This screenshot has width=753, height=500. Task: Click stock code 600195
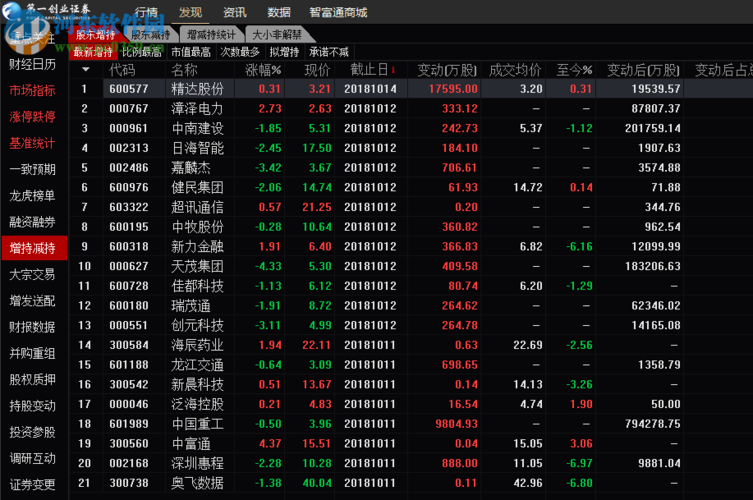(129, 227)
